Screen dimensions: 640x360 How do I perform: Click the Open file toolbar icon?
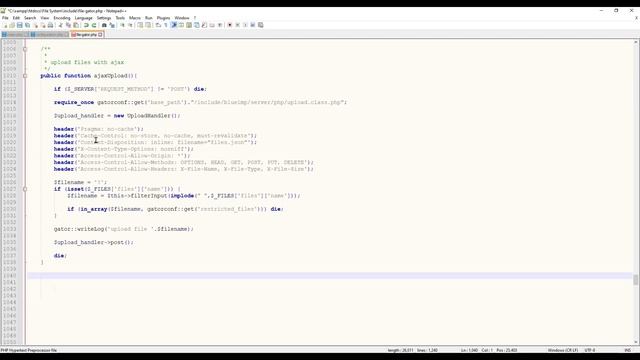pyautogui.click(x=12, y=25)
